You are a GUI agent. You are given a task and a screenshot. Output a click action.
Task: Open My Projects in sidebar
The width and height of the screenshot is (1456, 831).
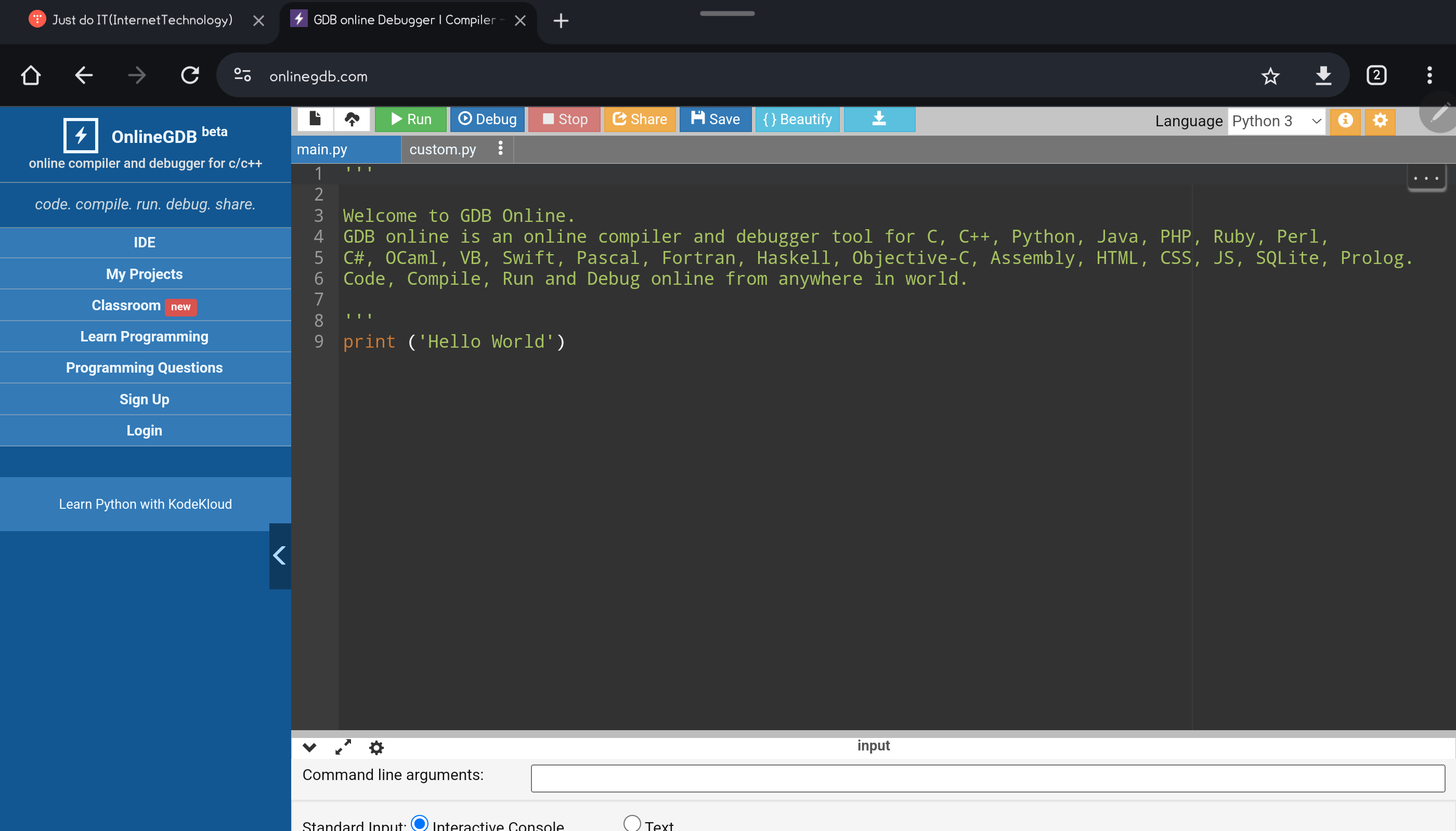[x=145, y=274]
